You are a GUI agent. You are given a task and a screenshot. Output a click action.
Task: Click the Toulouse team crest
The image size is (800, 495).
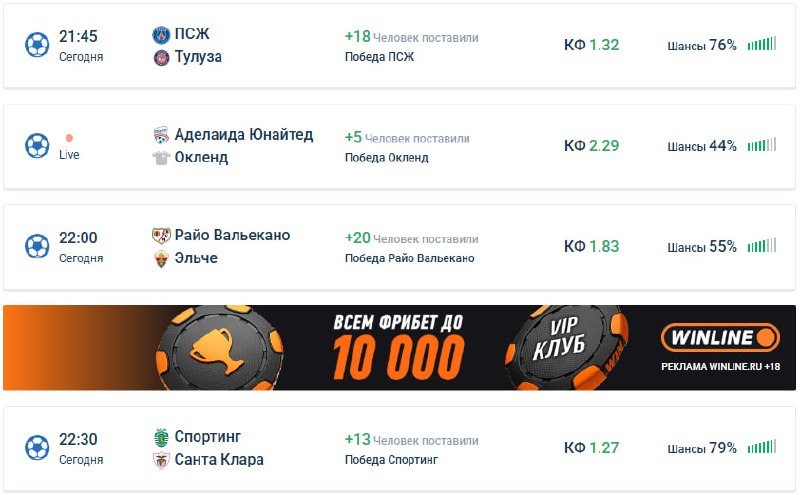coord(161,57)
